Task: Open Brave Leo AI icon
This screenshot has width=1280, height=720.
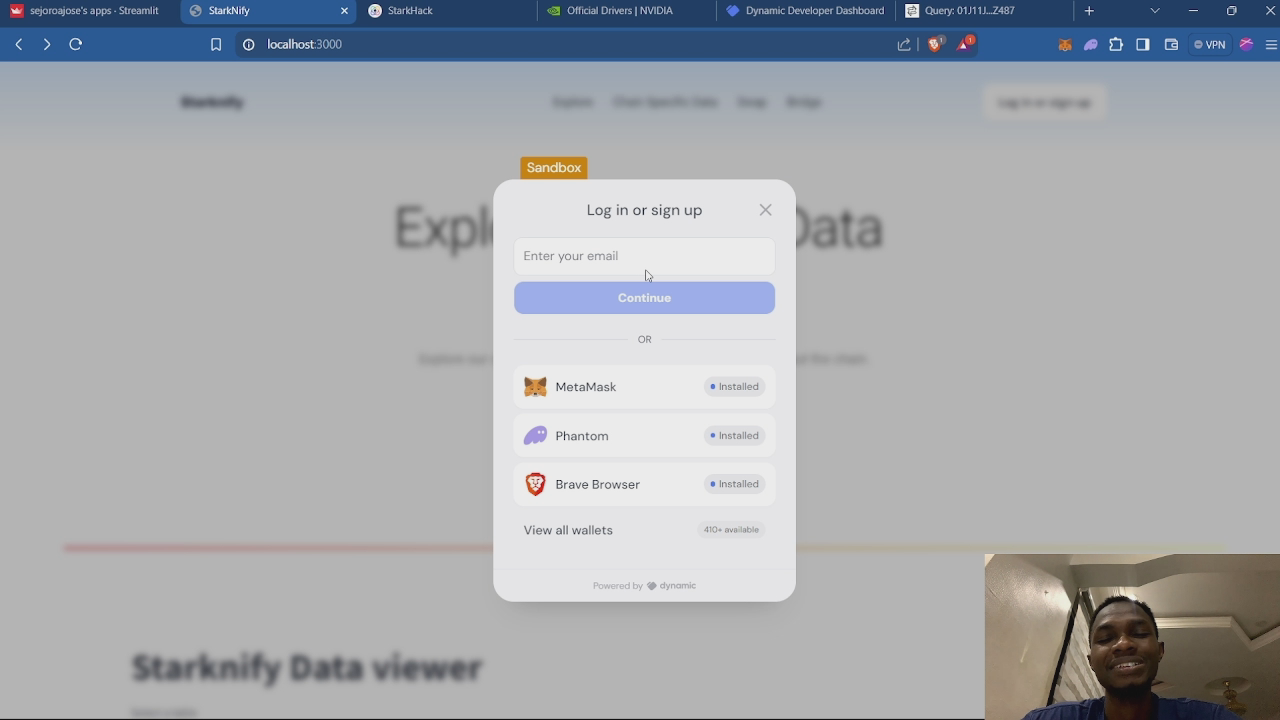Action: point(1246,45)
